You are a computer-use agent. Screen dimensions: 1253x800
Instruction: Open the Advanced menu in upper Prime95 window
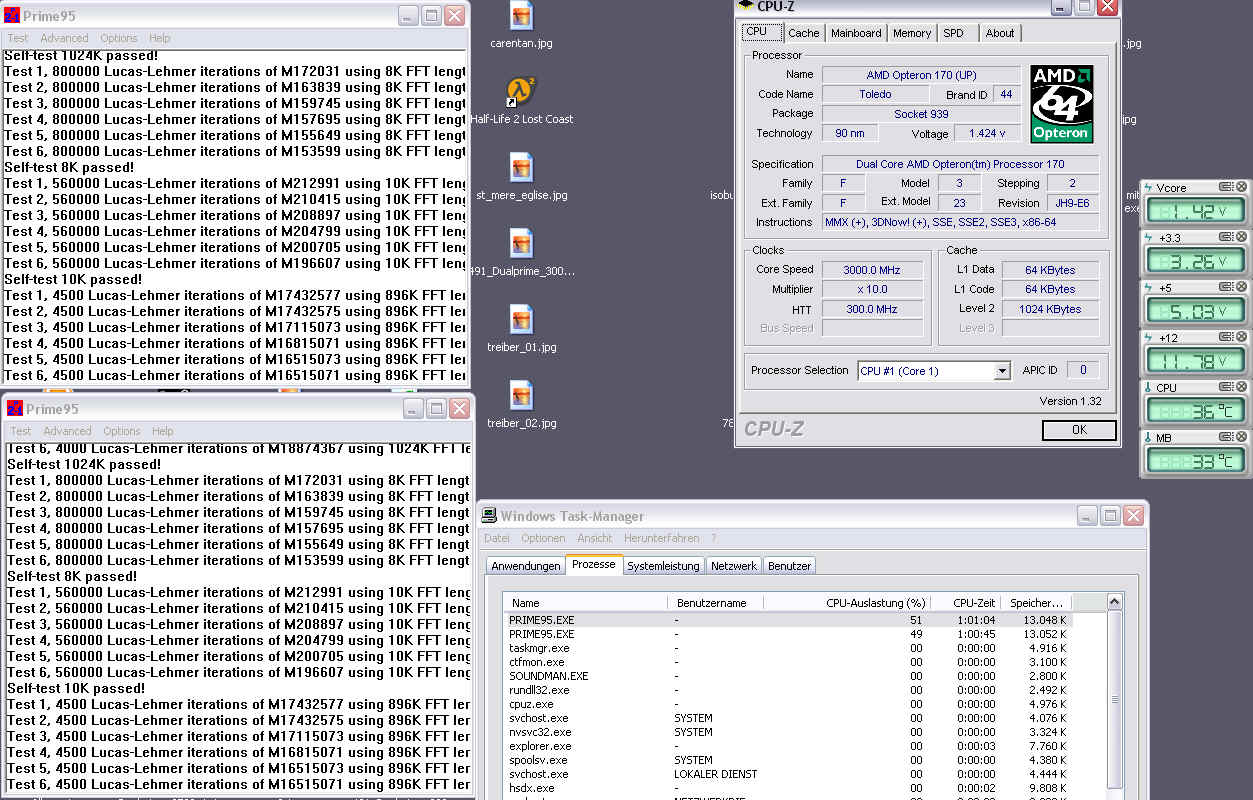65,38
